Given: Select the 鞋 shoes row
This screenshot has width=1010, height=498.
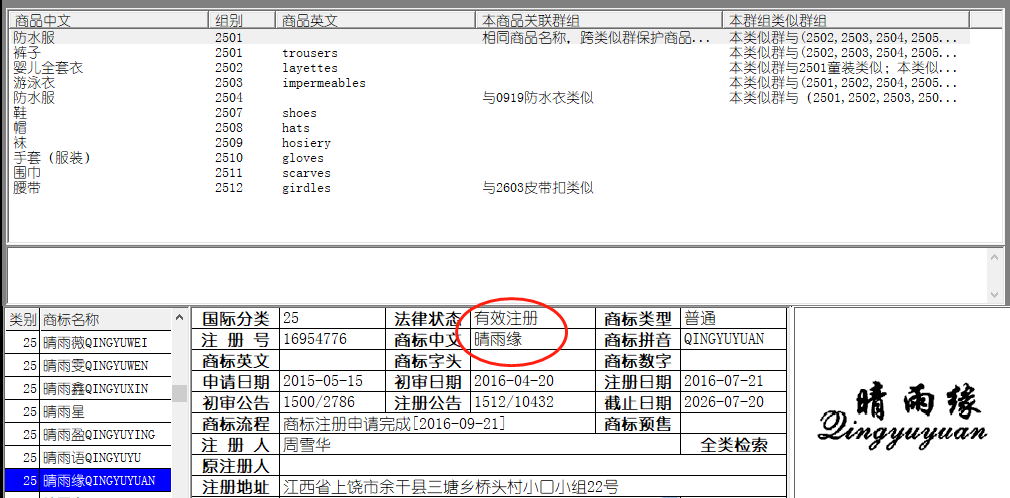Looking at the screenshot, I should point(490,113).
